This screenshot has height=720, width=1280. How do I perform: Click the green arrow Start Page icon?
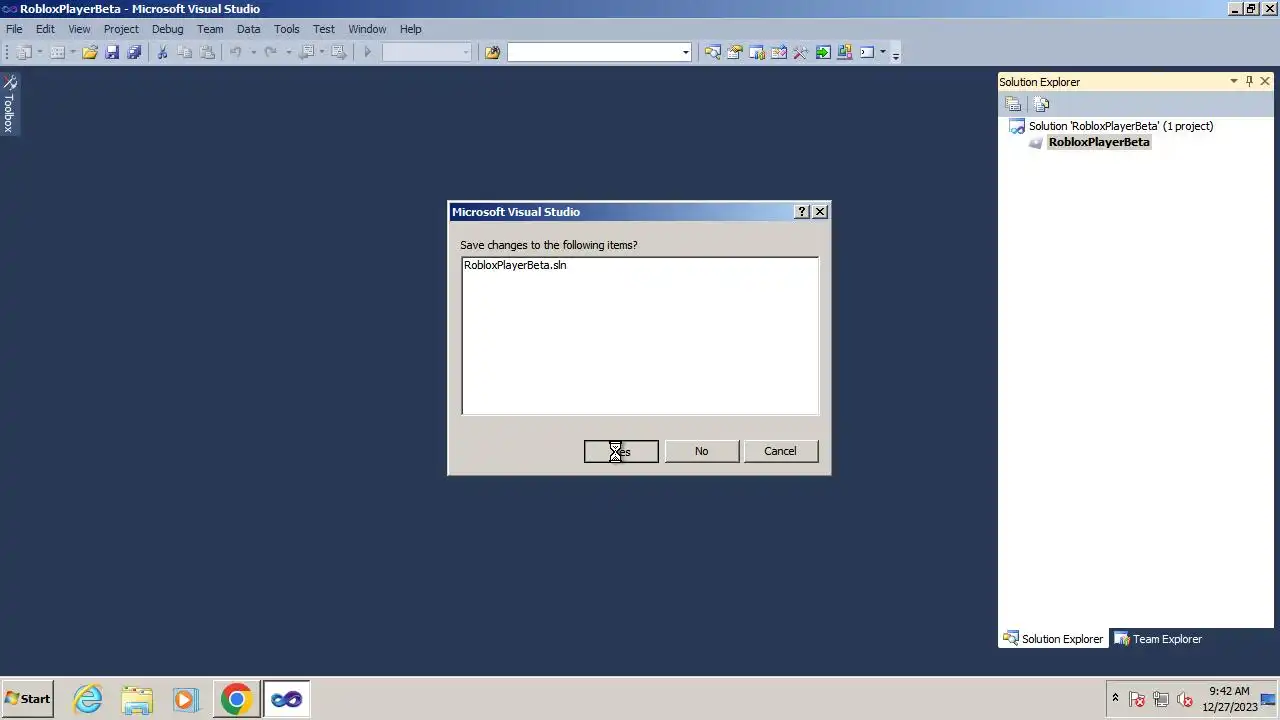(822, 52)
